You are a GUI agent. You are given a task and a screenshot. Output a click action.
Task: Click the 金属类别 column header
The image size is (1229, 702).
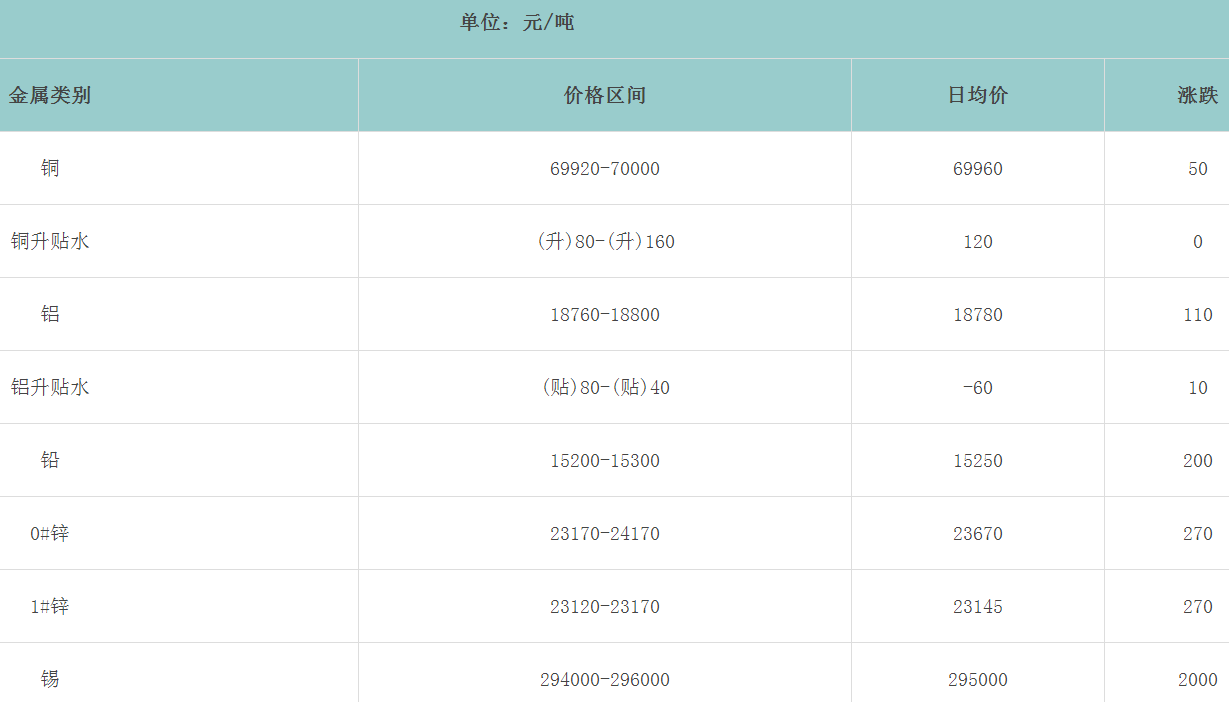50,96
